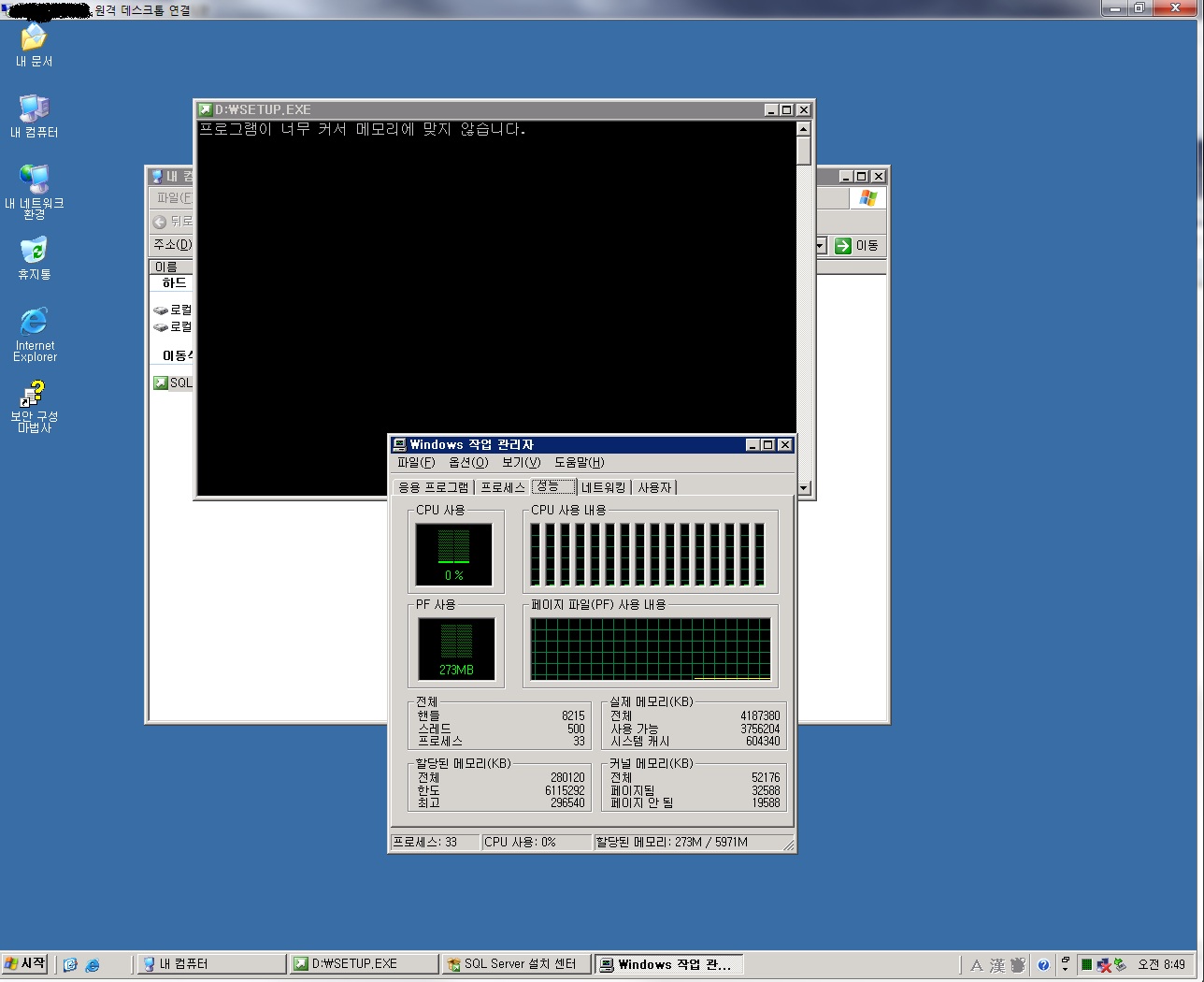Click the 한도 value 6115292

coord(565,790)
